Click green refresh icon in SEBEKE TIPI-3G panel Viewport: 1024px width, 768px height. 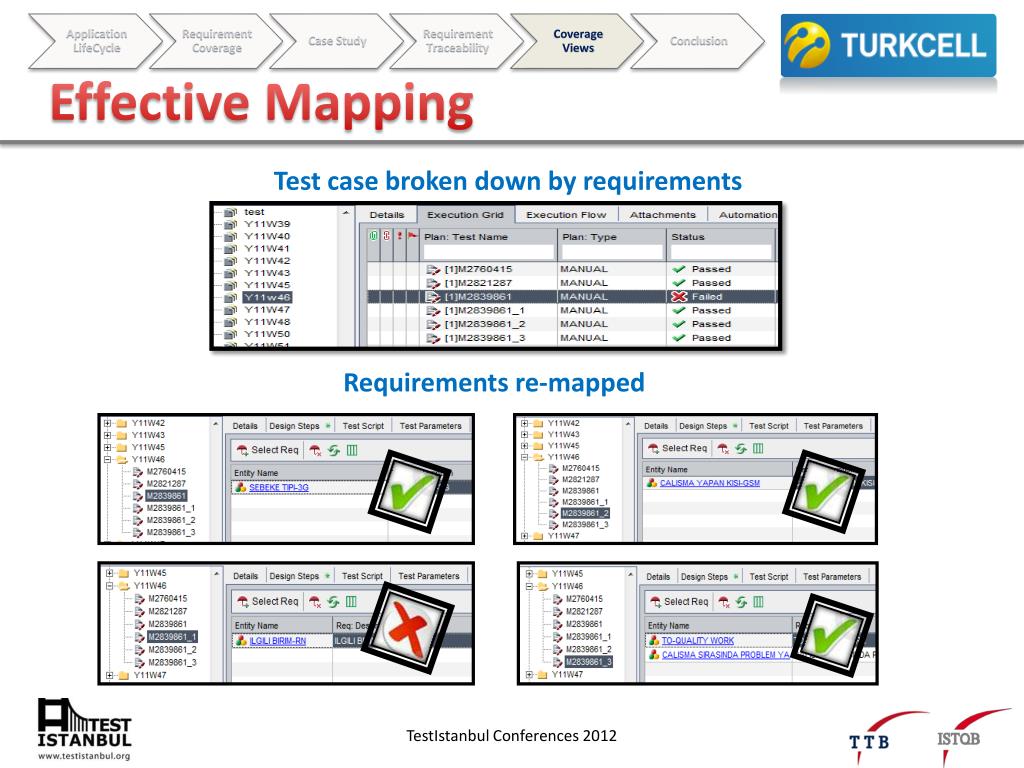pos(334,451)
